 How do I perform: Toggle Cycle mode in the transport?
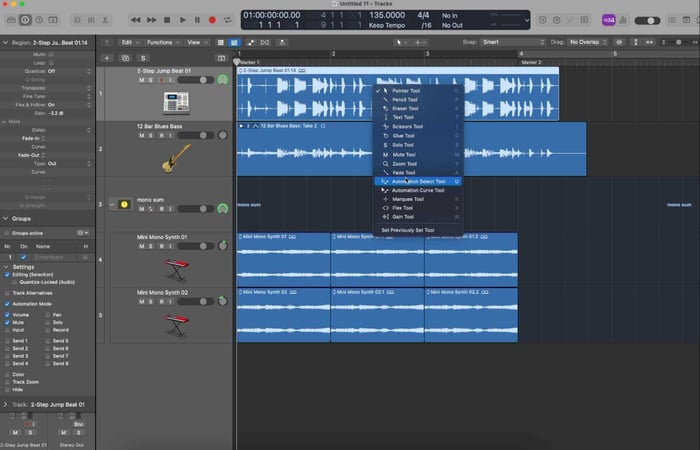click(x=228, y=20)
